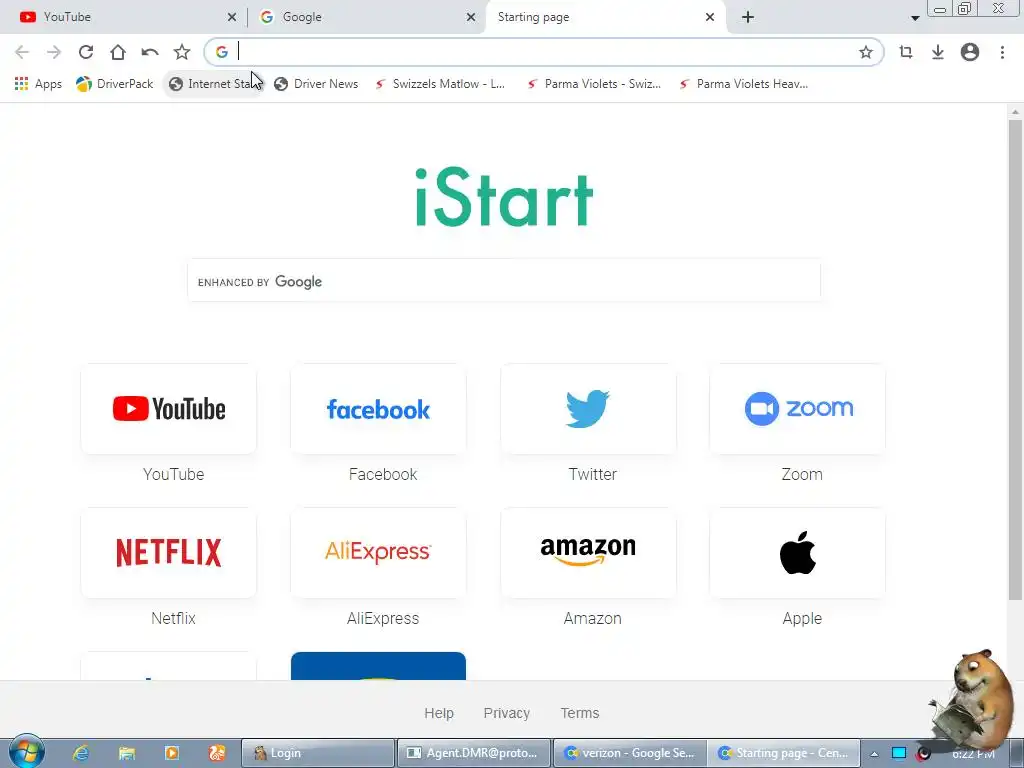Image resolution: width=1024 pixels, height=768 pixels.
Task: Bookmark page with star inside address bar
Action: coord(865,52)
